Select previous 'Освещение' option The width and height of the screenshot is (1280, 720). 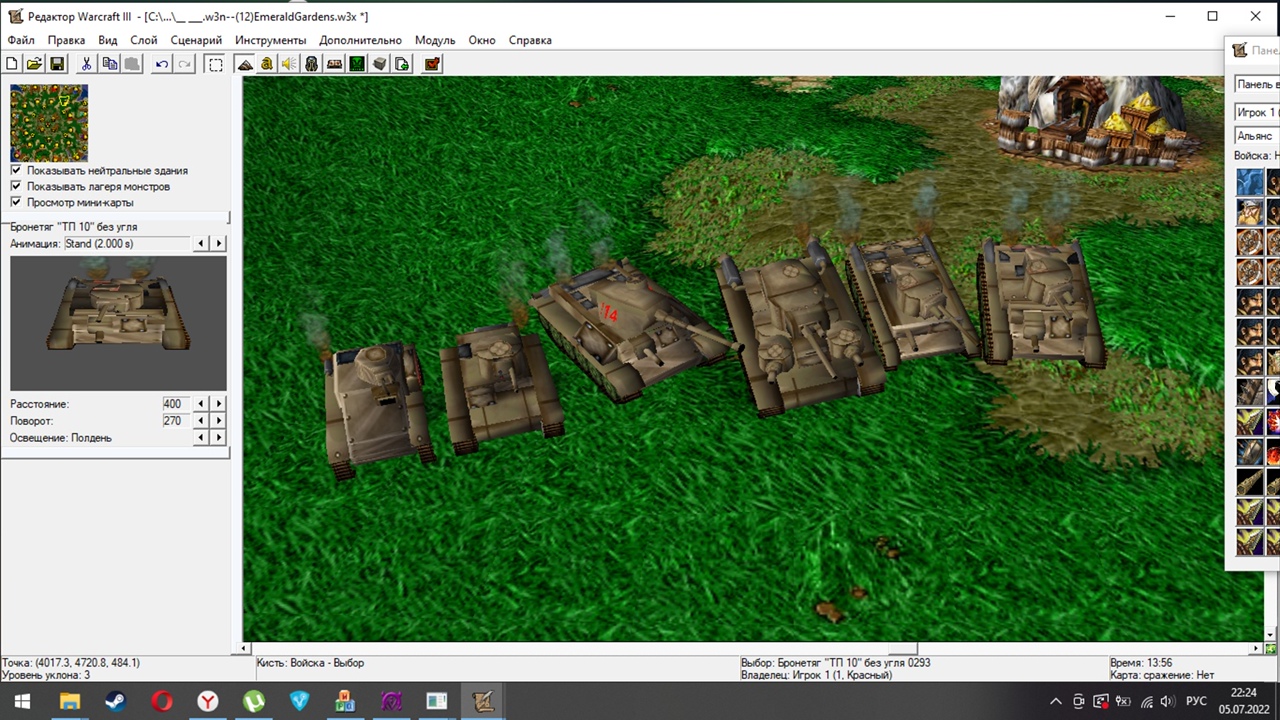pos(202,438)
